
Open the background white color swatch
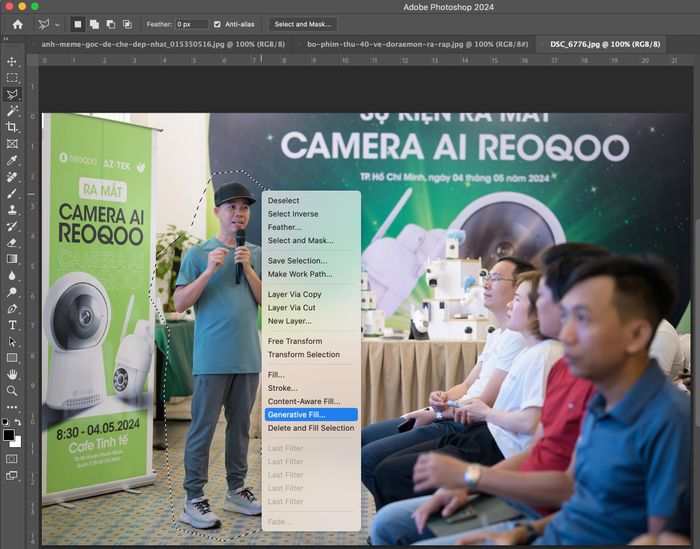tap(17, 442)
